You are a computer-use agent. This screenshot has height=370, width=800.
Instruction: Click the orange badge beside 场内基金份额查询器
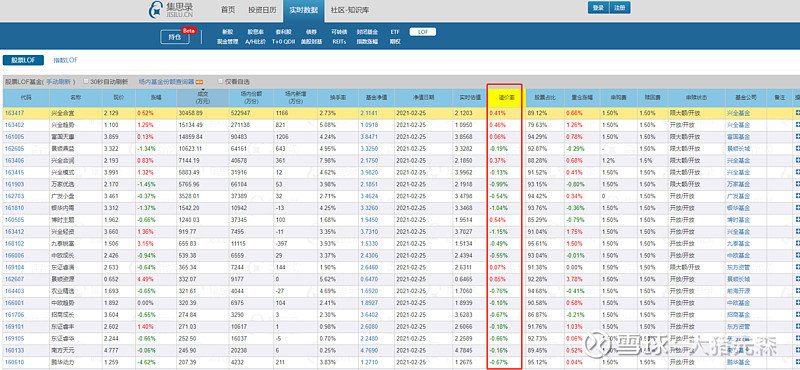pyautogui.click(x=200, y=82)
